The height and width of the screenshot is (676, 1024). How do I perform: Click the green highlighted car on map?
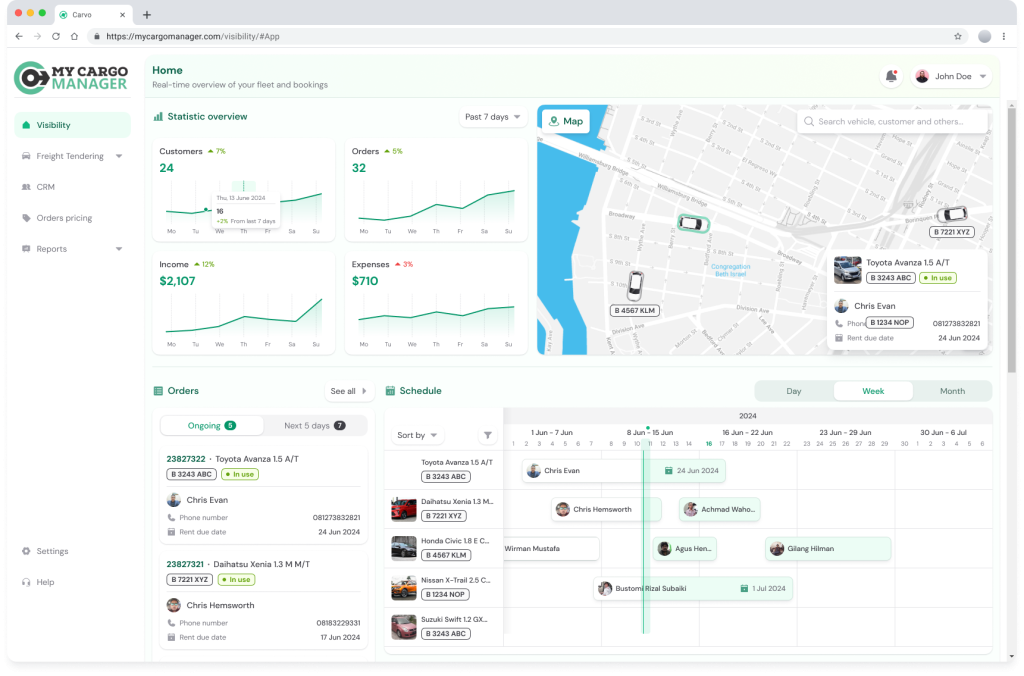(x=692, y=223)
